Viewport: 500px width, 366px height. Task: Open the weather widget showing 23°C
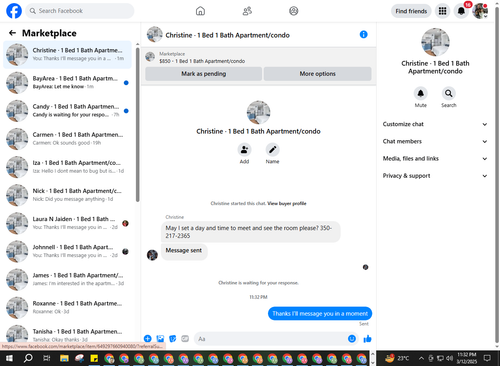(x=397, y=358)
